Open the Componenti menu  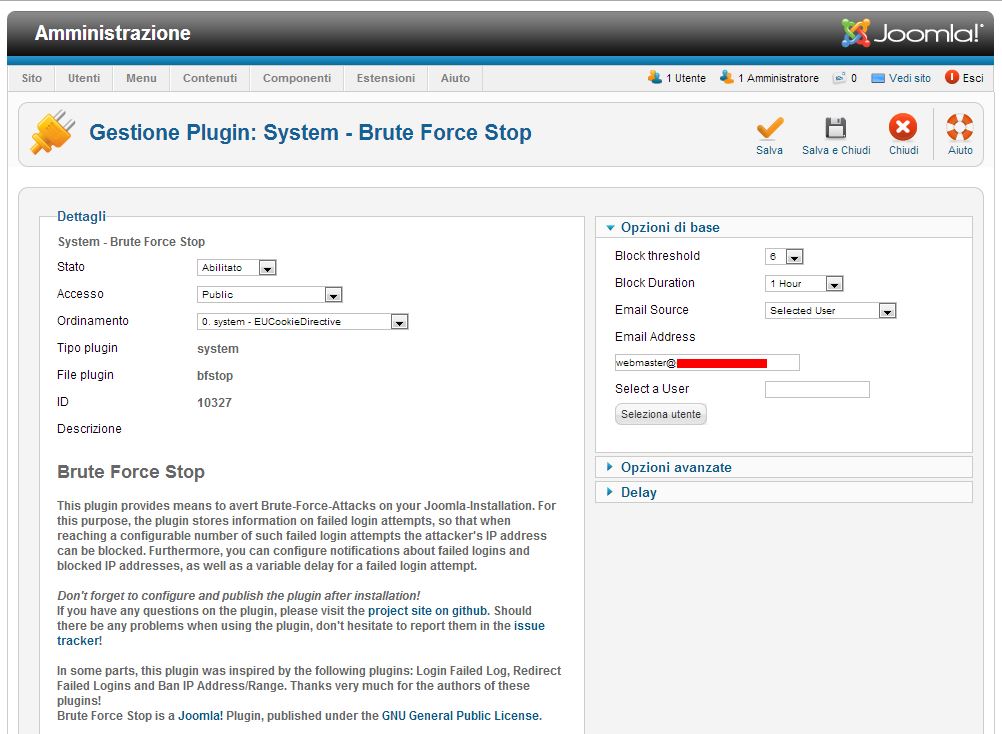click(297, 78)
